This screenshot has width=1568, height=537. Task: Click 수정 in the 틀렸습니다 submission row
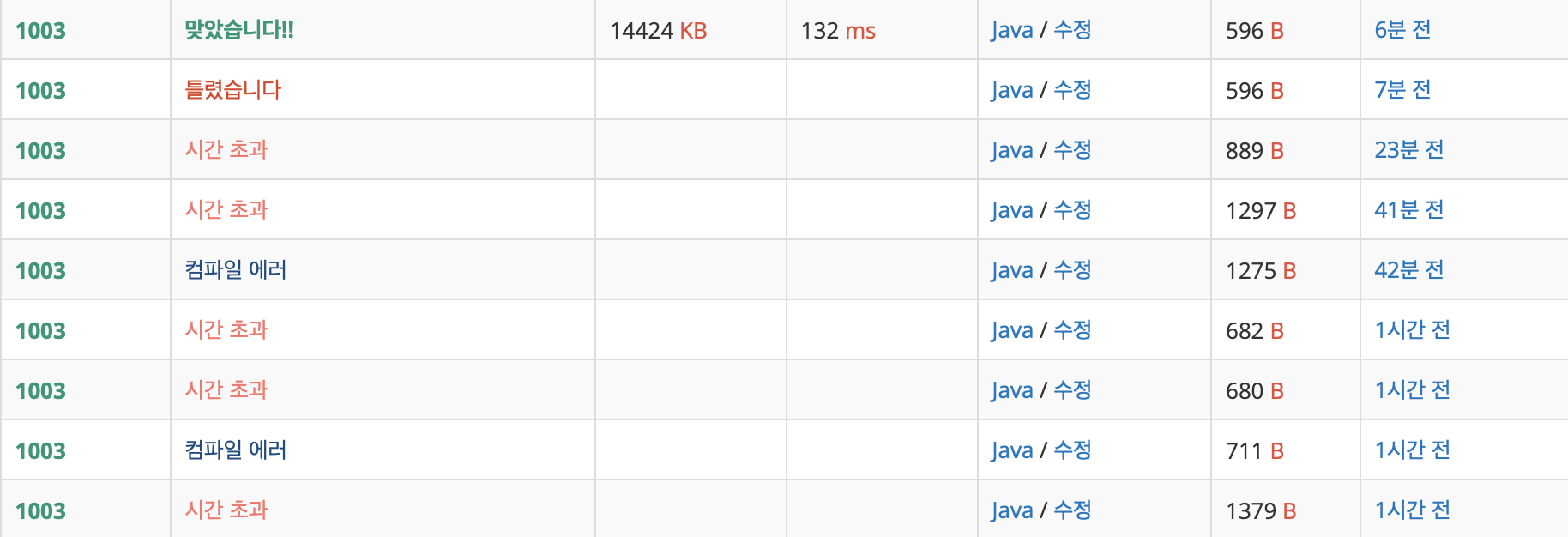1072,90
